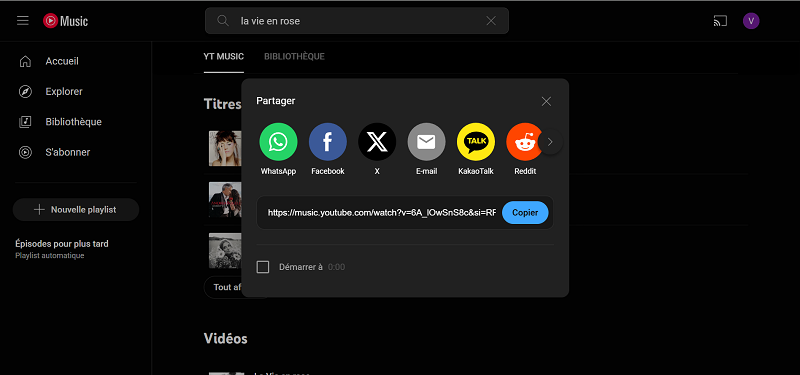Click the Tout afficher button
Image resolution: width=800 pixels, height=375 pixels.
[x=223, y=287]
